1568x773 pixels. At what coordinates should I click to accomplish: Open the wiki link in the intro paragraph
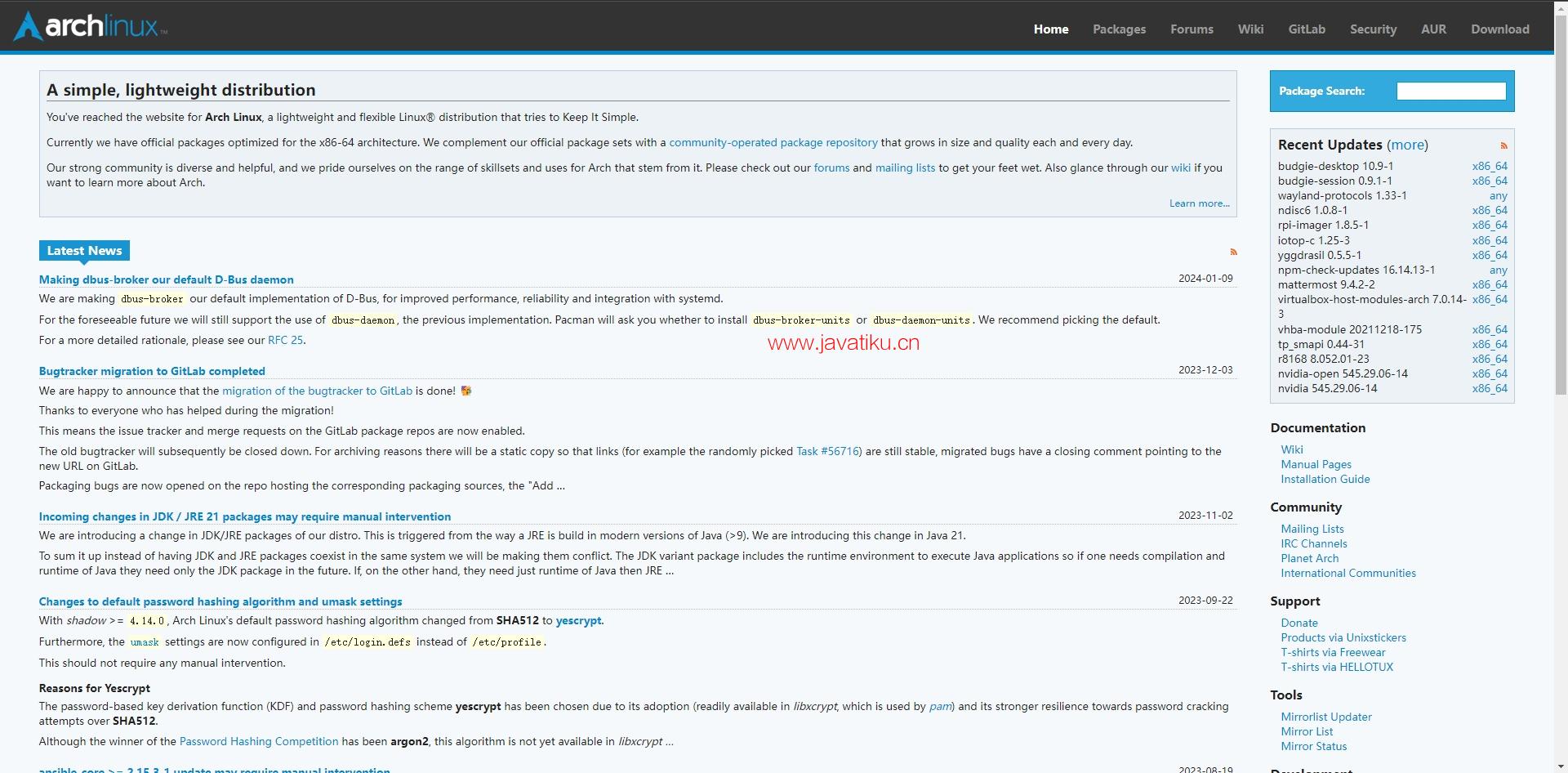coord(1181,168)
